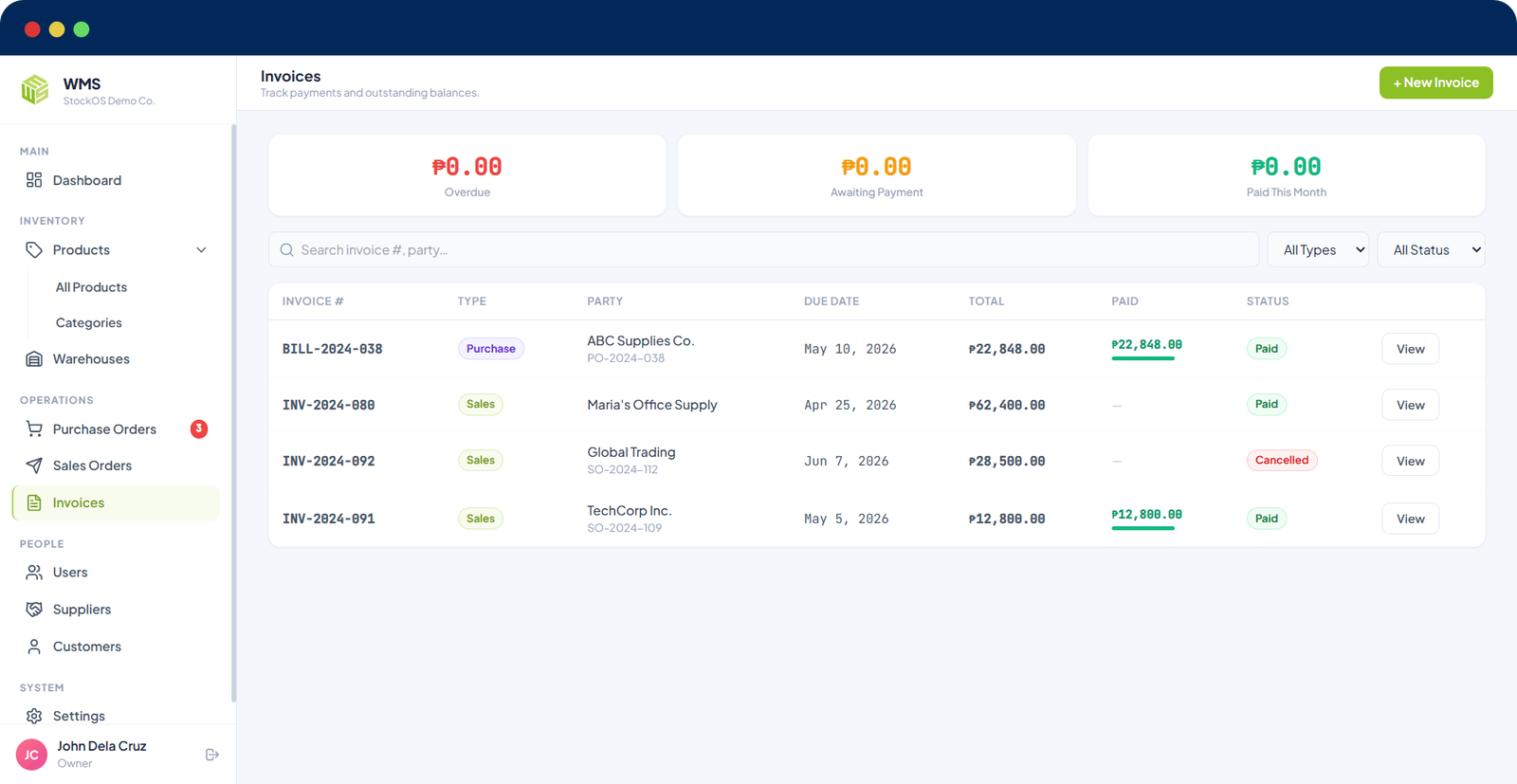Click total amount ₱62,400.00

pos(1007,405)
